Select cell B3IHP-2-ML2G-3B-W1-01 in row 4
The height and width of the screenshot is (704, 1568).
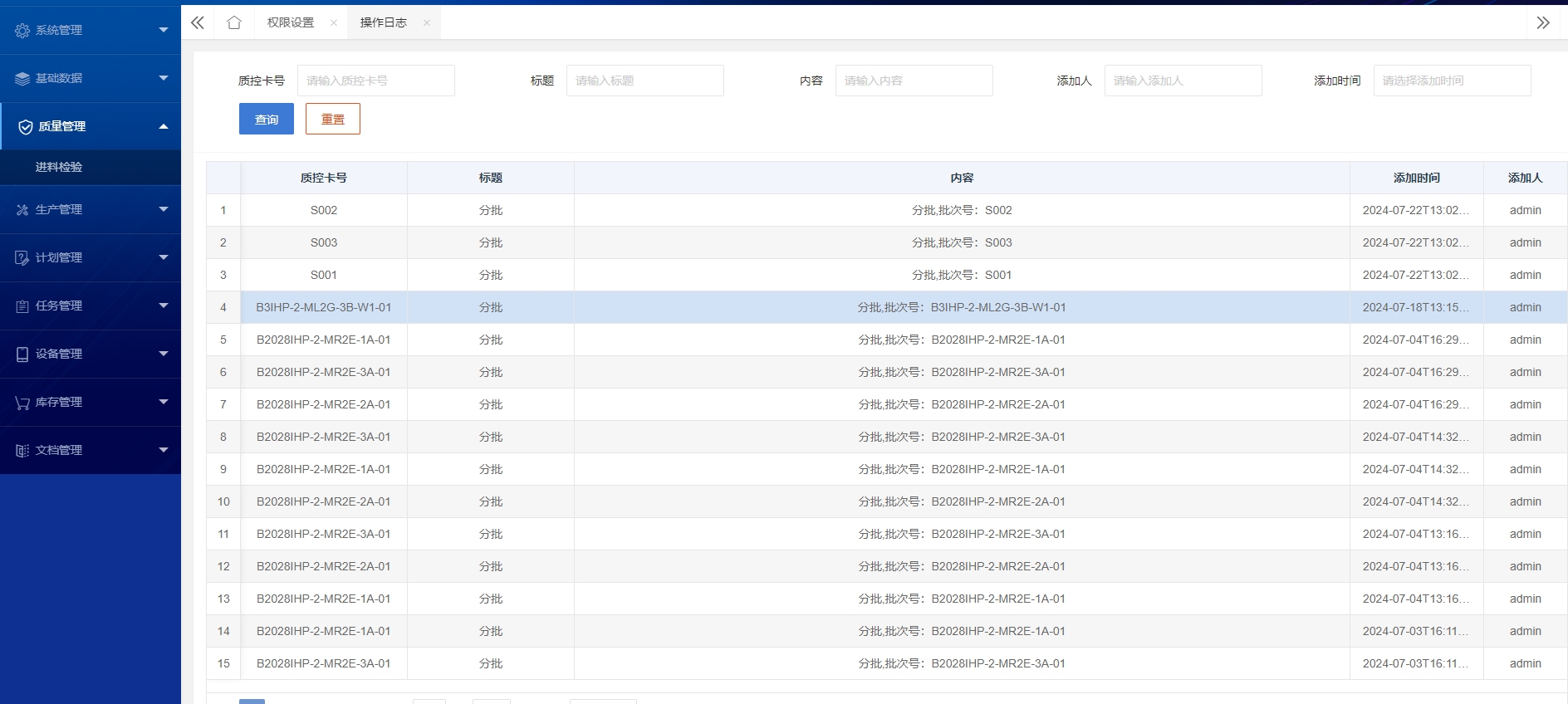point(324,307)
